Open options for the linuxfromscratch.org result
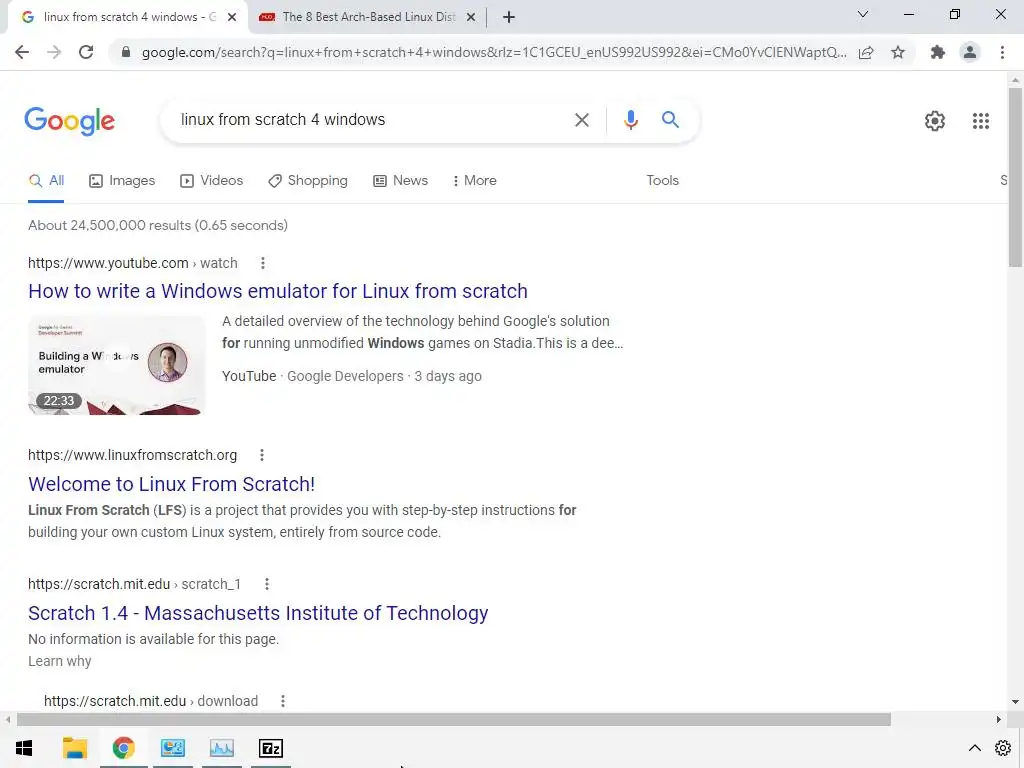The width and height of the screenshot is (1024, 768). point(262,455)
